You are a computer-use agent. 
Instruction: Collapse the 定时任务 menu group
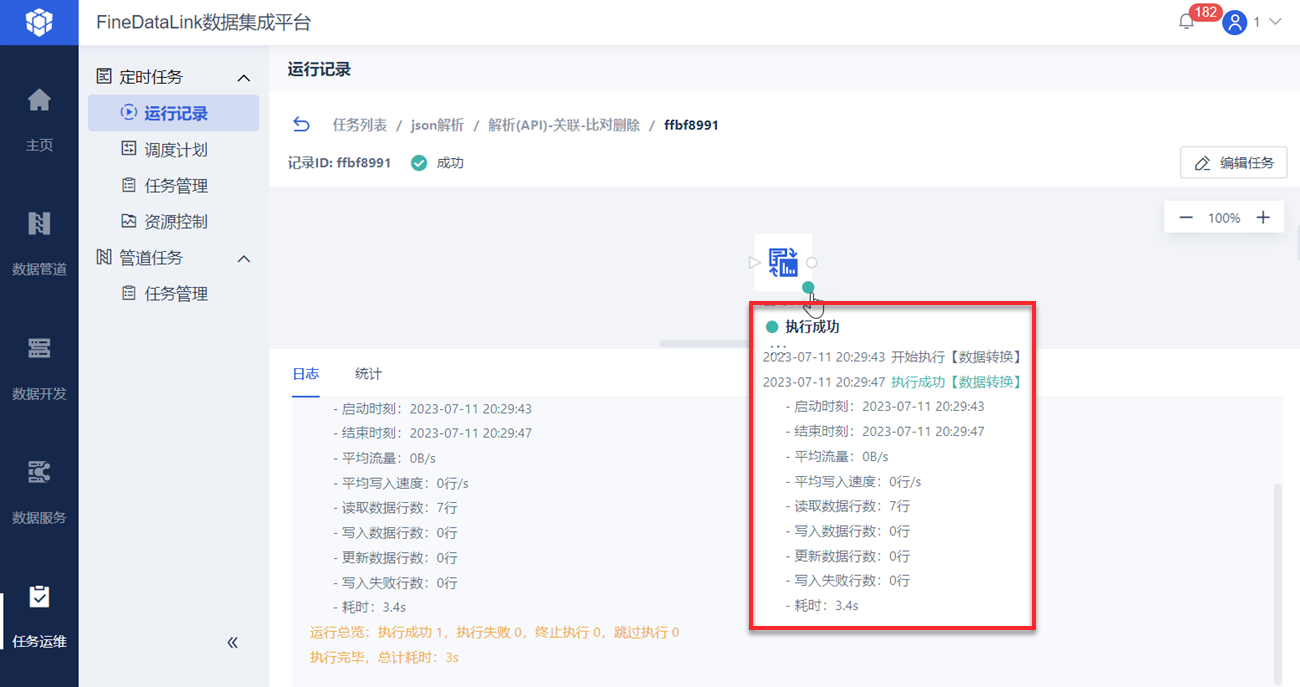[243, 78]
